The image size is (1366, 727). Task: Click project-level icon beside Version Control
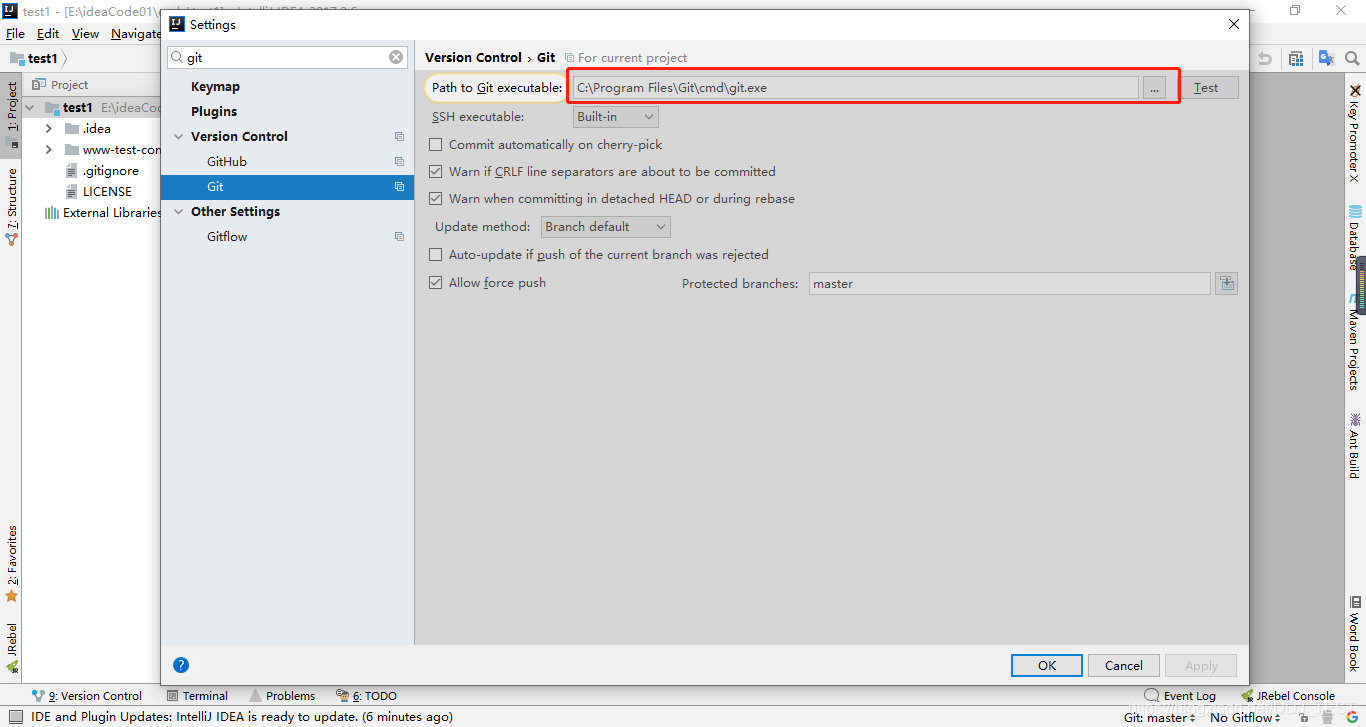click(399, 137)
